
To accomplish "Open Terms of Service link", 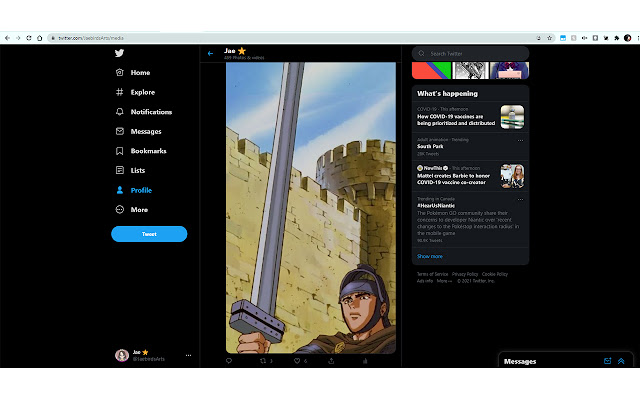I will tap(432, 274).
